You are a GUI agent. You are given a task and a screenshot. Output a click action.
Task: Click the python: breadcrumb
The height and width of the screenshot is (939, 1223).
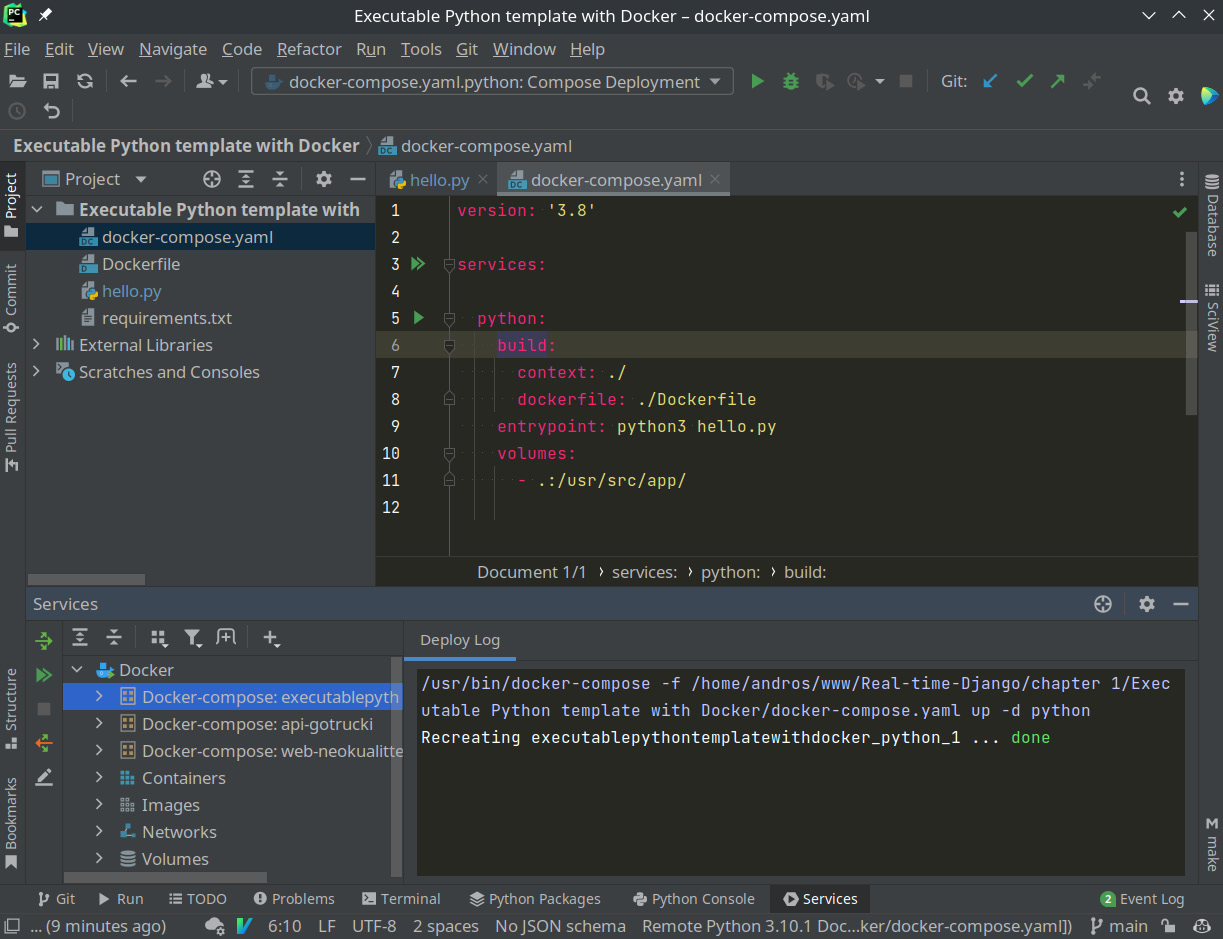(730, 572)
